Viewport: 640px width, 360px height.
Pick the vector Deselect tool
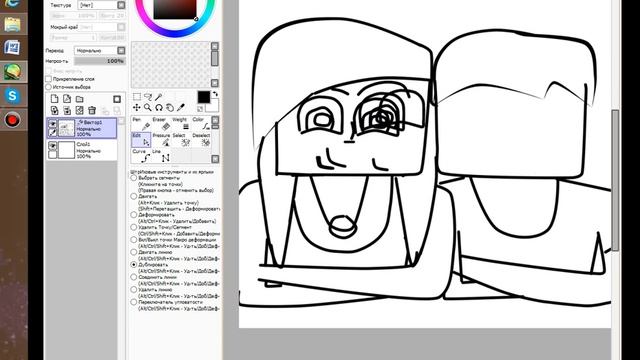click(x=201, y=140)
